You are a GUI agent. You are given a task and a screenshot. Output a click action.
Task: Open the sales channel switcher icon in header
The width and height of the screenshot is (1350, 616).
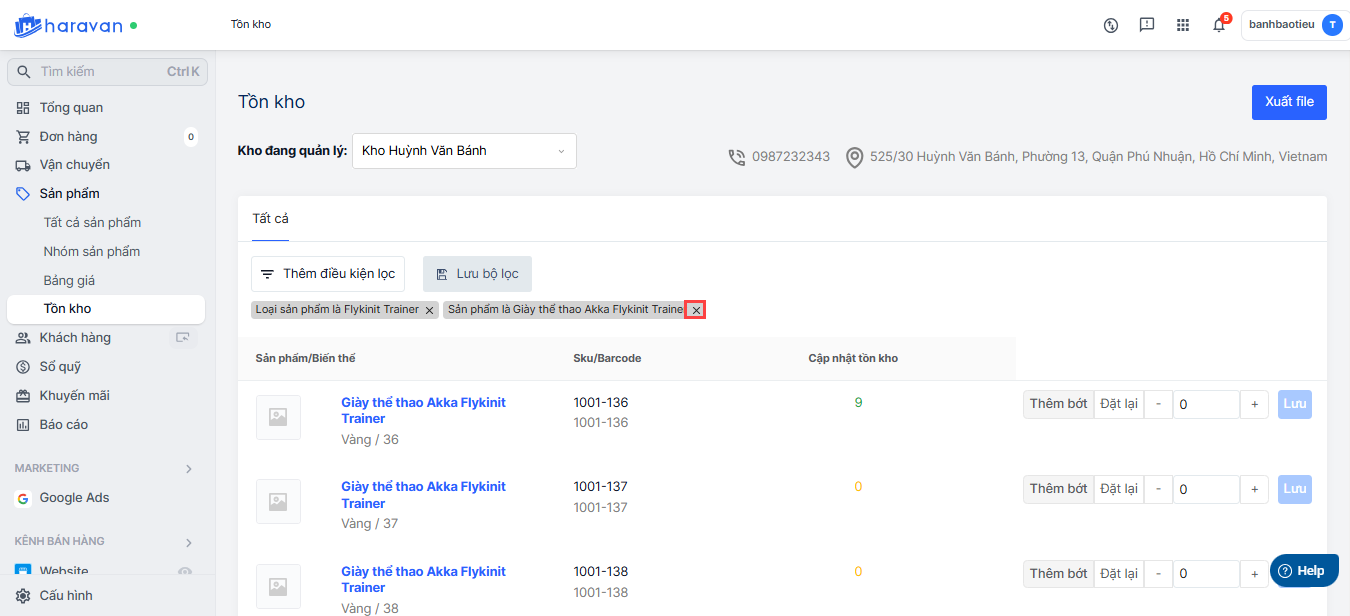pyautogui.click(x=1110, y=25)
